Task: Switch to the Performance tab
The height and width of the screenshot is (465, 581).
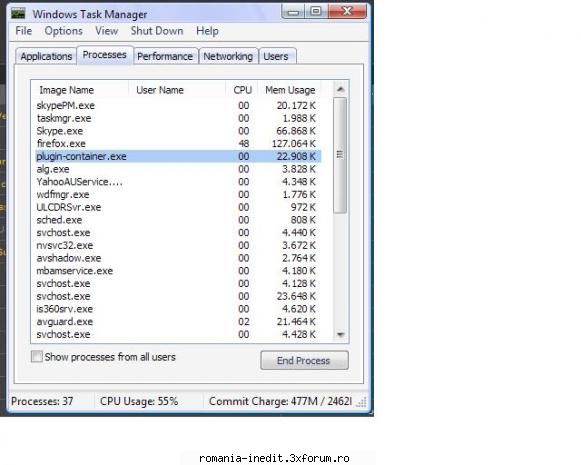Action: [165, 56]
